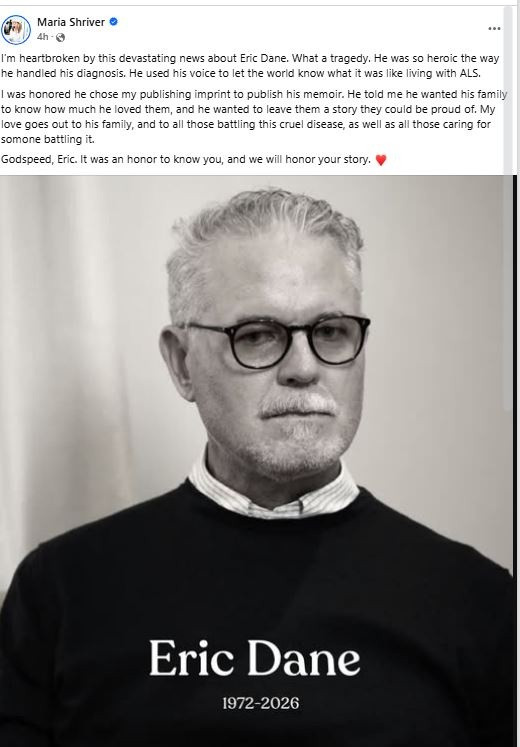Click the globe public-privacy icon
Image resolution: width=520 pixels, height=747 pixels.
tap(60, 37)
